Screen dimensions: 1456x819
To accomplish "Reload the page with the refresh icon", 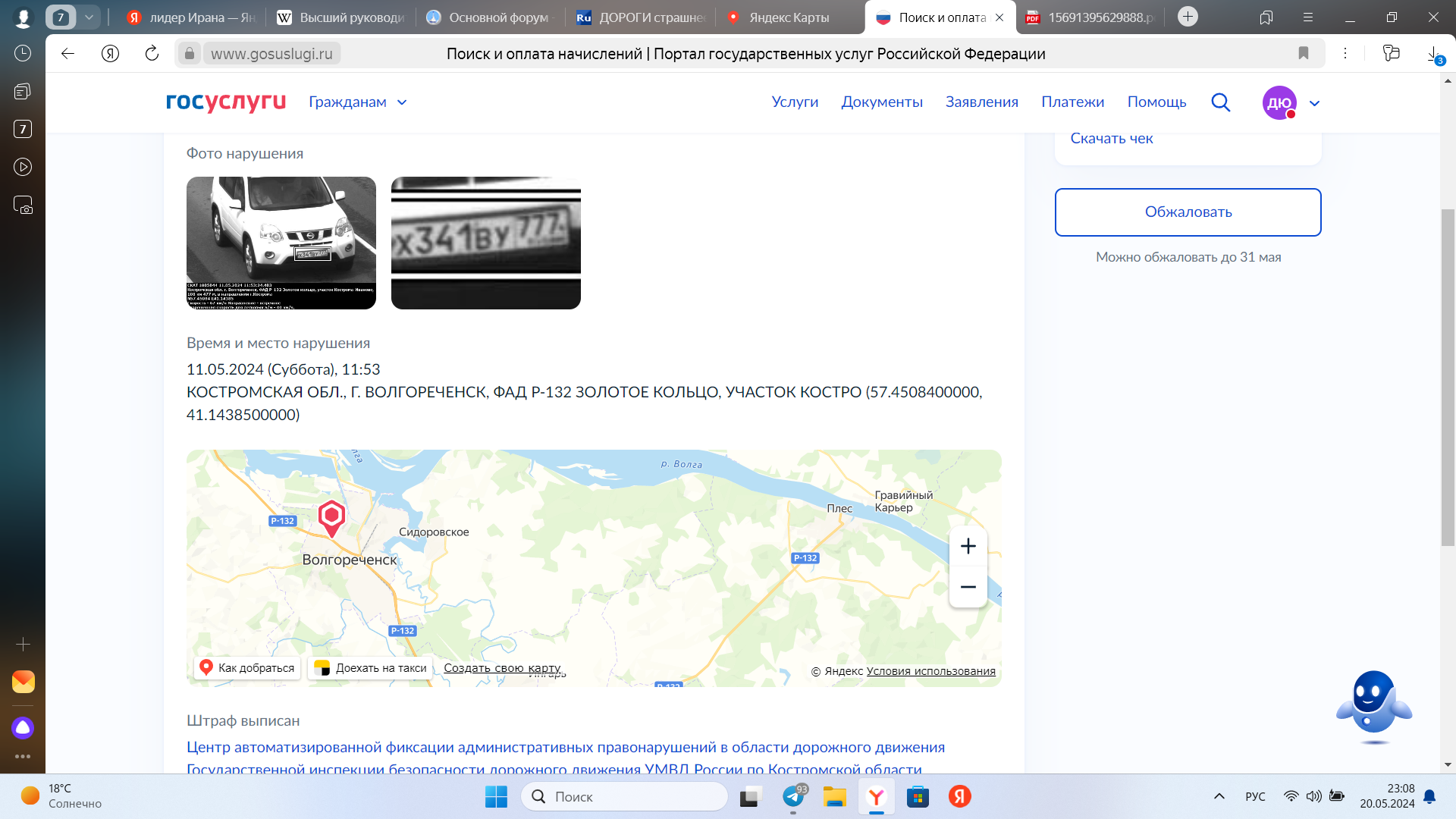I will click(152, 53).
